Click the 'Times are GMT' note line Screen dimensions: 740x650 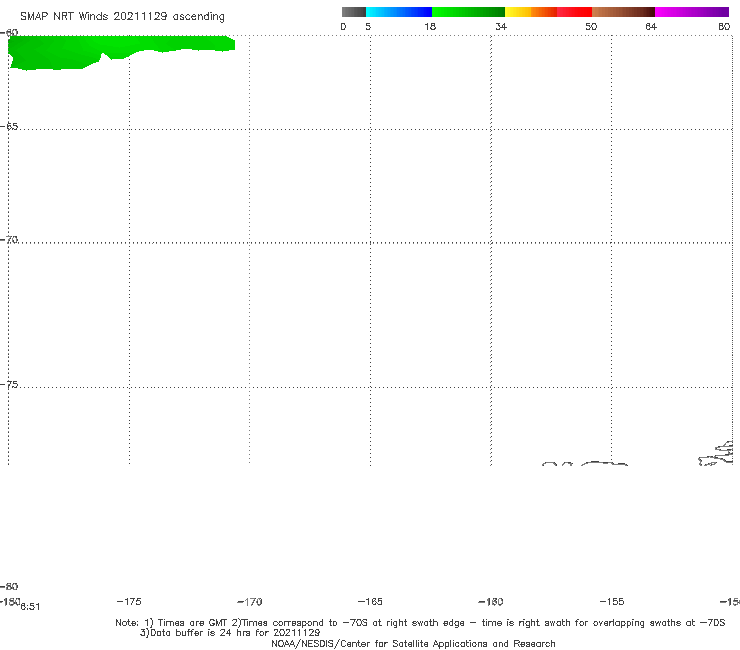[x=420, y=623]
